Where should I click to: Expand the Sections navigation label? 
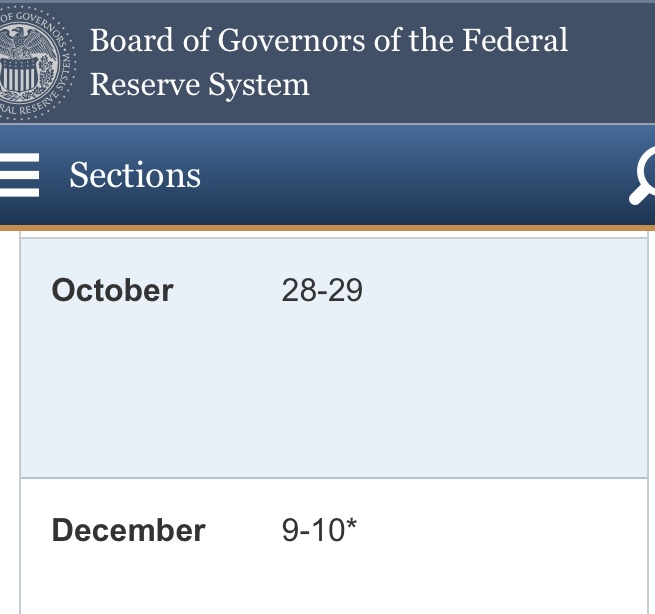(135, 176)
